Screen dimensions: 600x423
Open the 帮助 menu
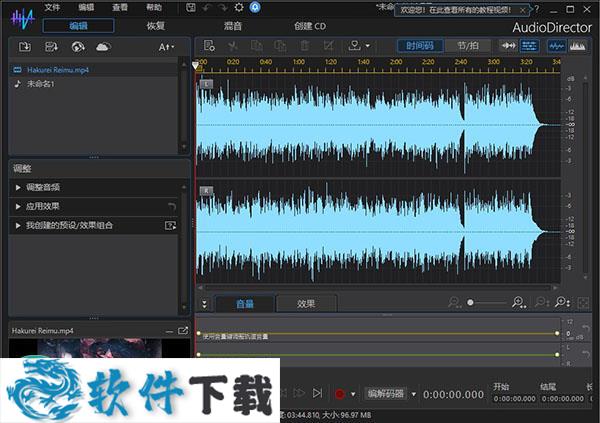tap(154, 7)
